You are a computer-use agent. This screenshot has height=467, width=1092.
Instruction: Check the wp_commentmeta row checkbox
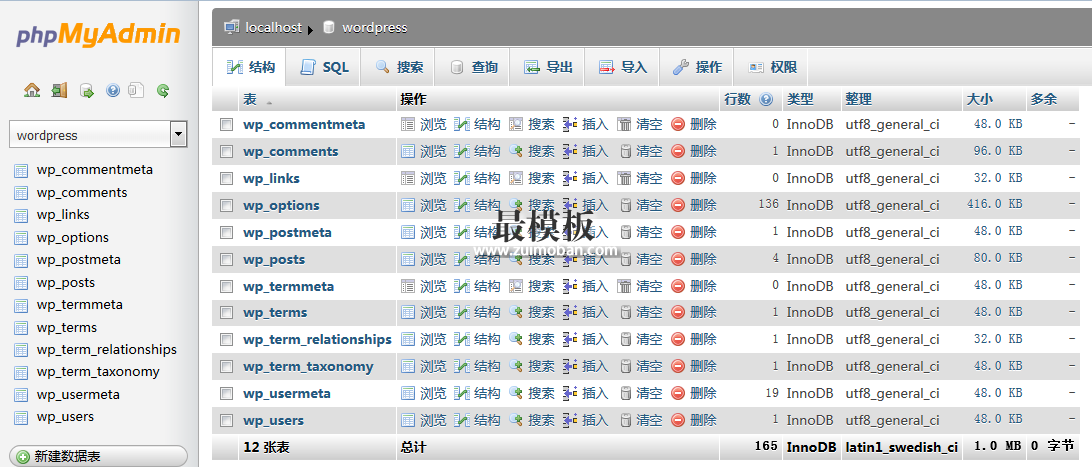pyautogui.click(x=226, y=125)
